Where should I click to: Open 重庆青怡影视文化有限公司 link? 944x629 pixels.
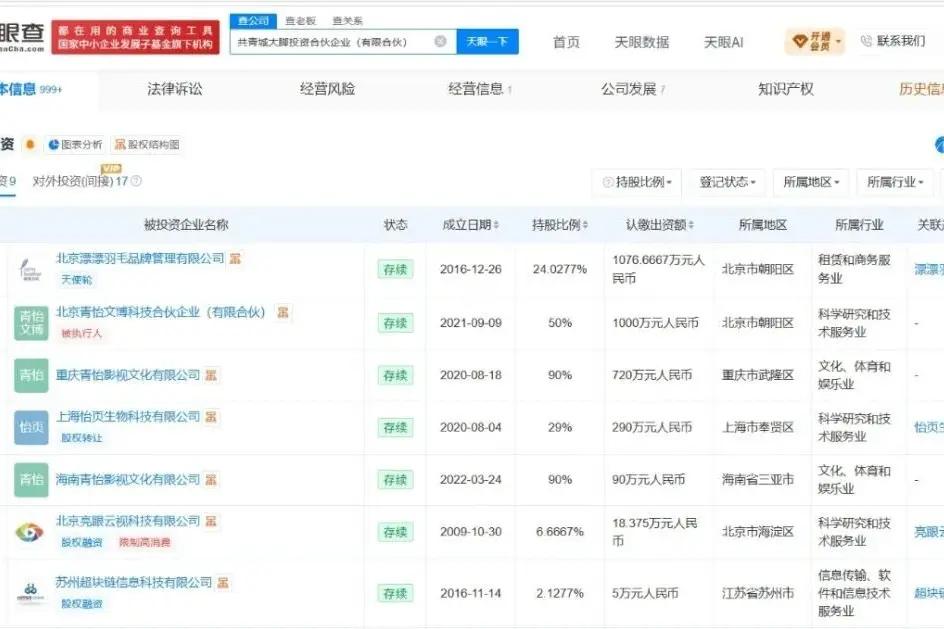pyautogui.click(x=128, y=375)
